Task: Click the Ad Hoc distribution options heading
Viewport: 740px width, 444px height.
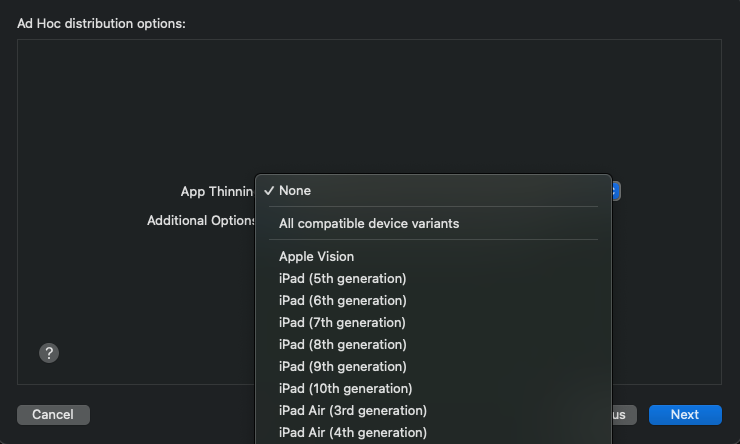Action: click(x=101, y=23)
